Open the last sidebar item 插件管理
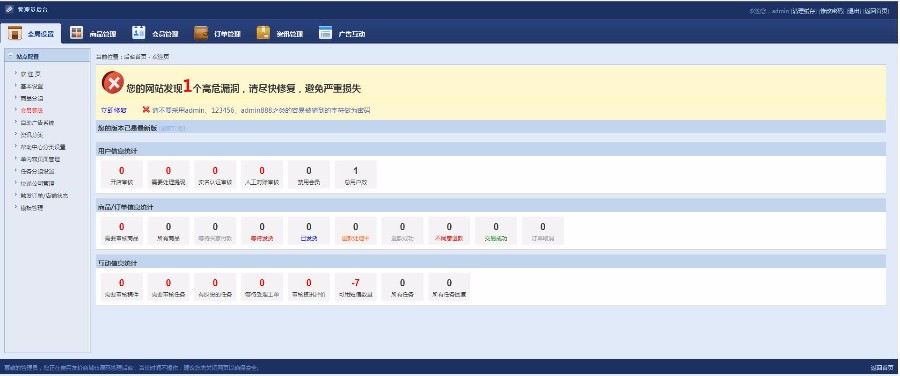 32,208
